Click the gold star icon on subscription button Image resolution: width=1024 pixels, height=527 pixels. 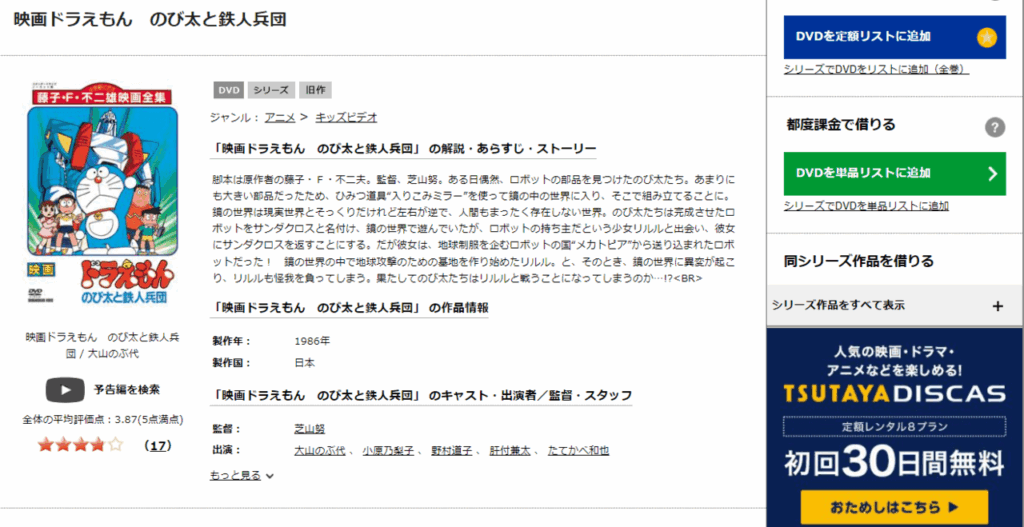[x=986, y=38]
